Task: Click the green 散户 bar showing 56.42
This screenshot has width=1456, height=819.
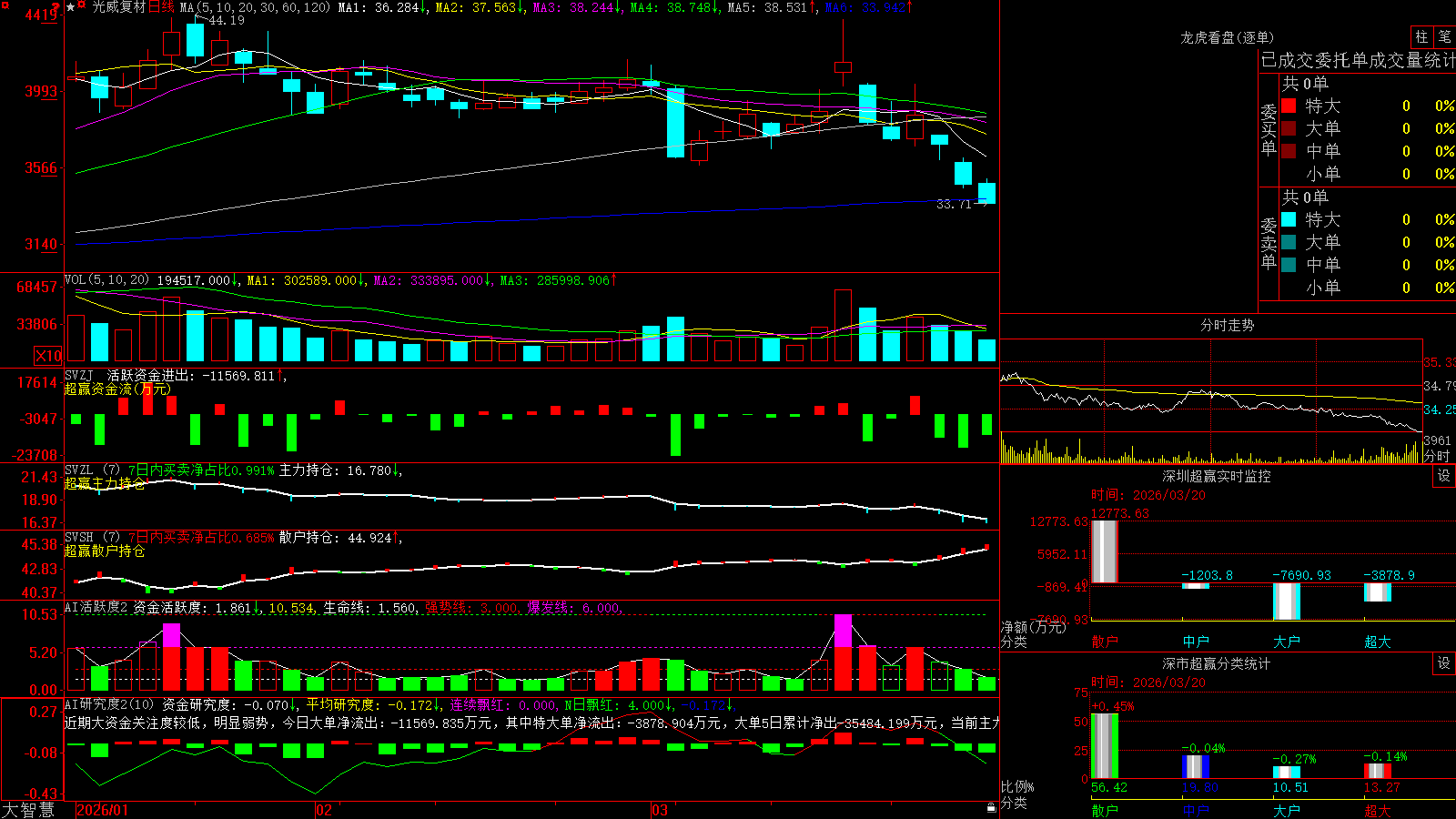Action: [x=1105, y=746]
